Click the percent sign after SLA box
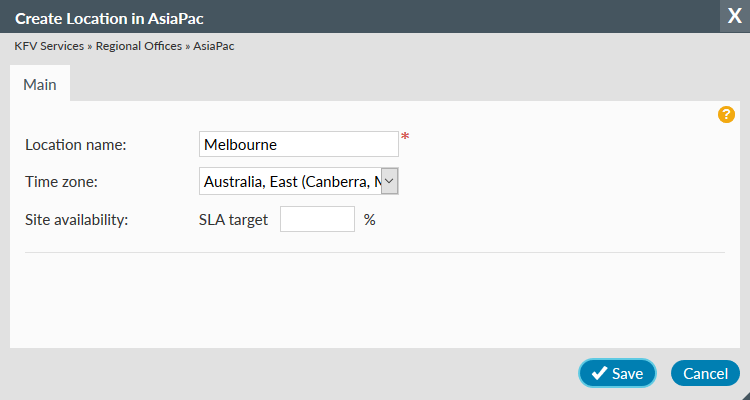Image resolution: width=750 pixels, height=400 pixels. [369, 219]
